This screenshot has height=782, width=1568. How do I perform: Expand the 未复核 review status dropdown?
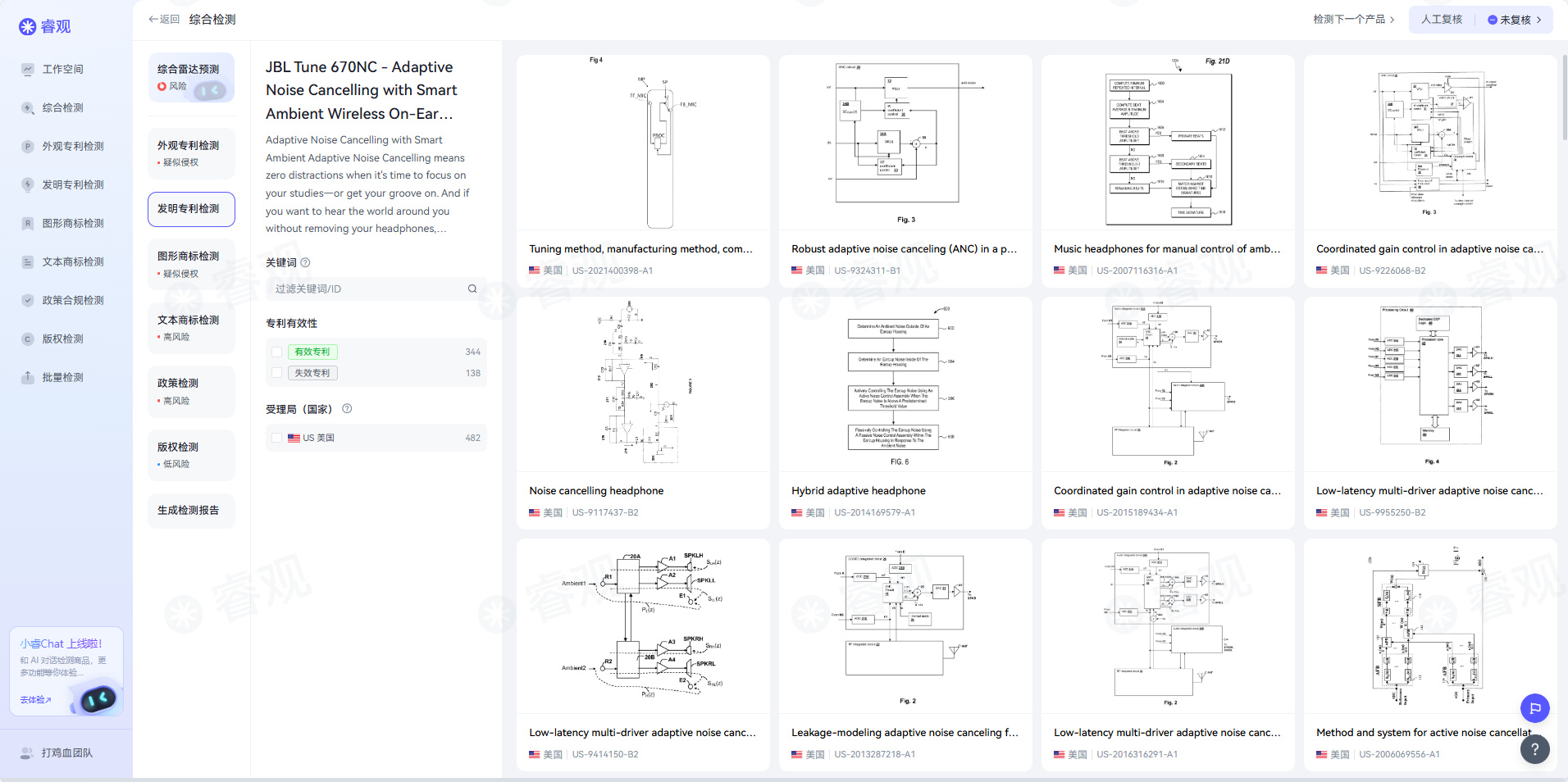click(x=1515, y=20)
